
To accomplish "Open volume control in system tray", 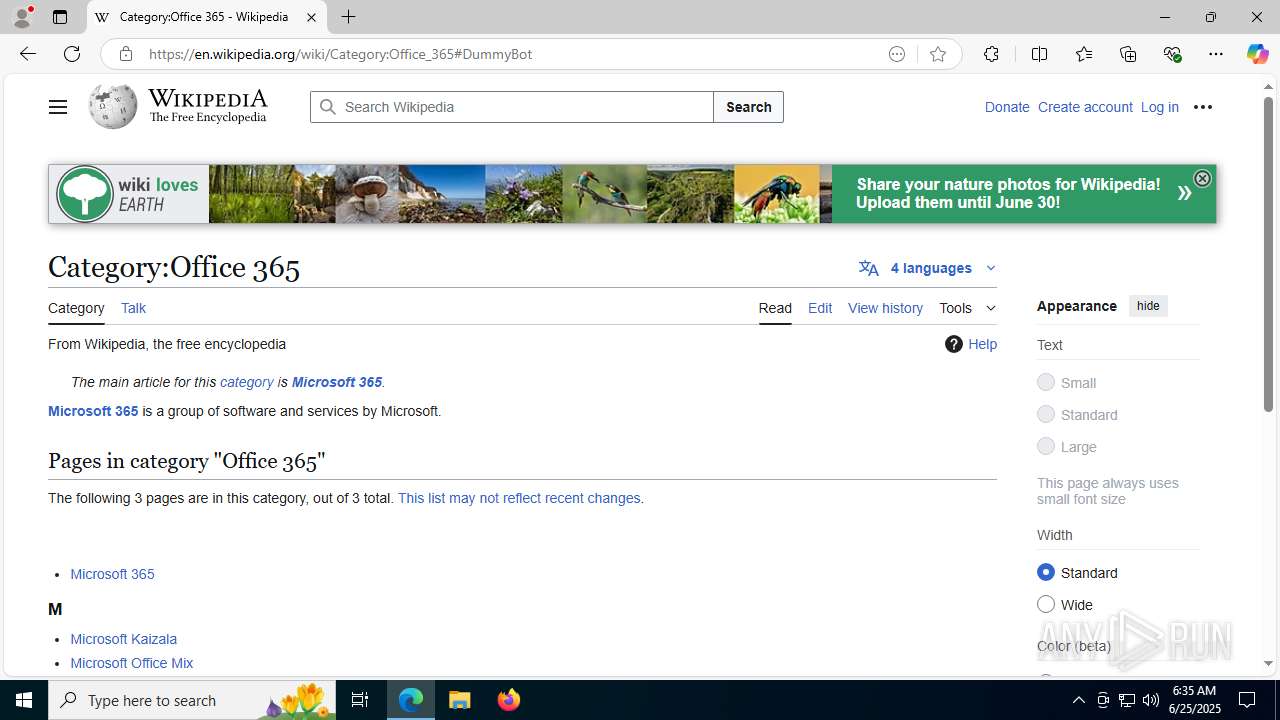I will (1151, 700).
